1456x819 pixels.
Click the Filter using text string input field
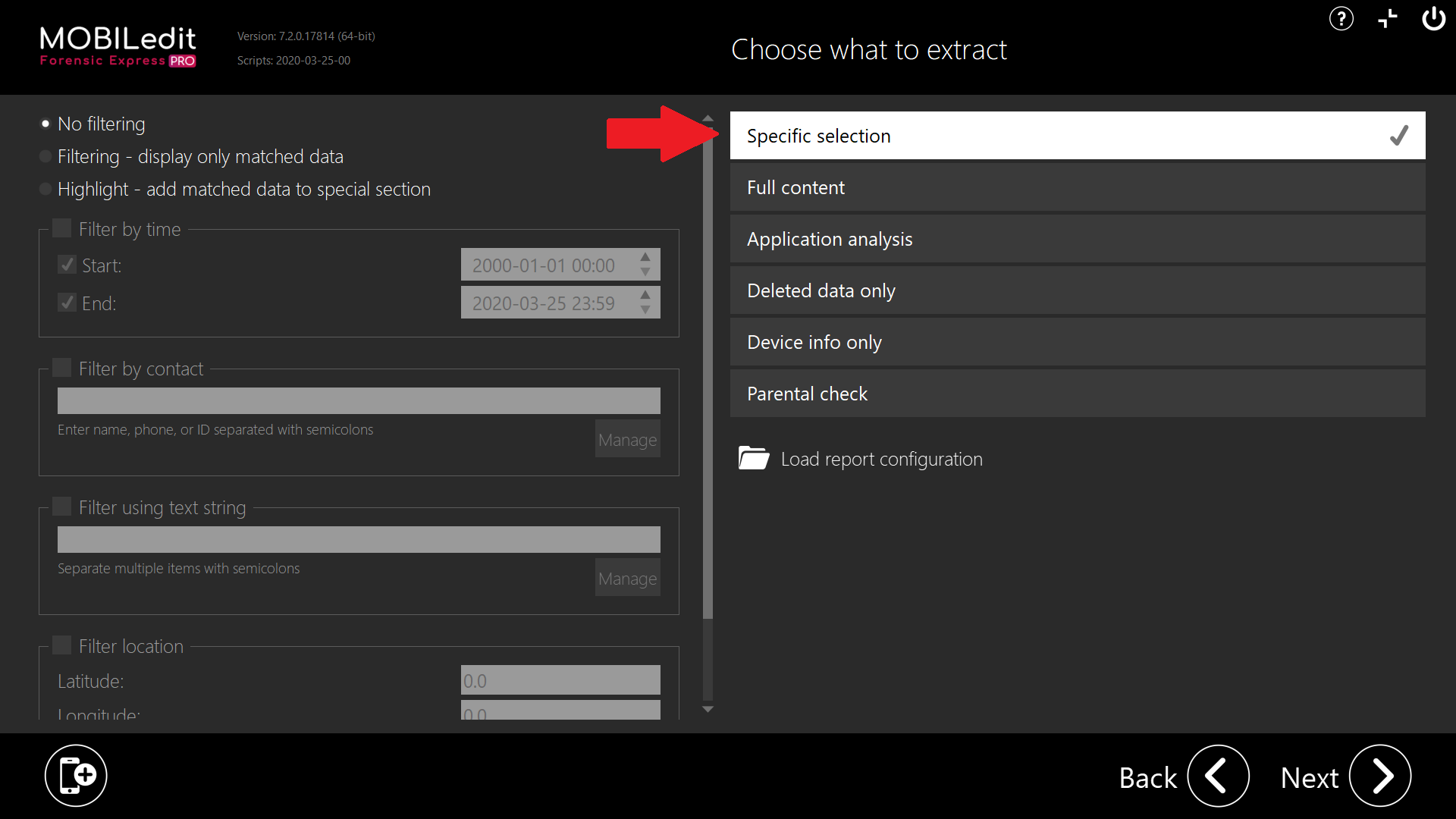(x=359, y=539)
